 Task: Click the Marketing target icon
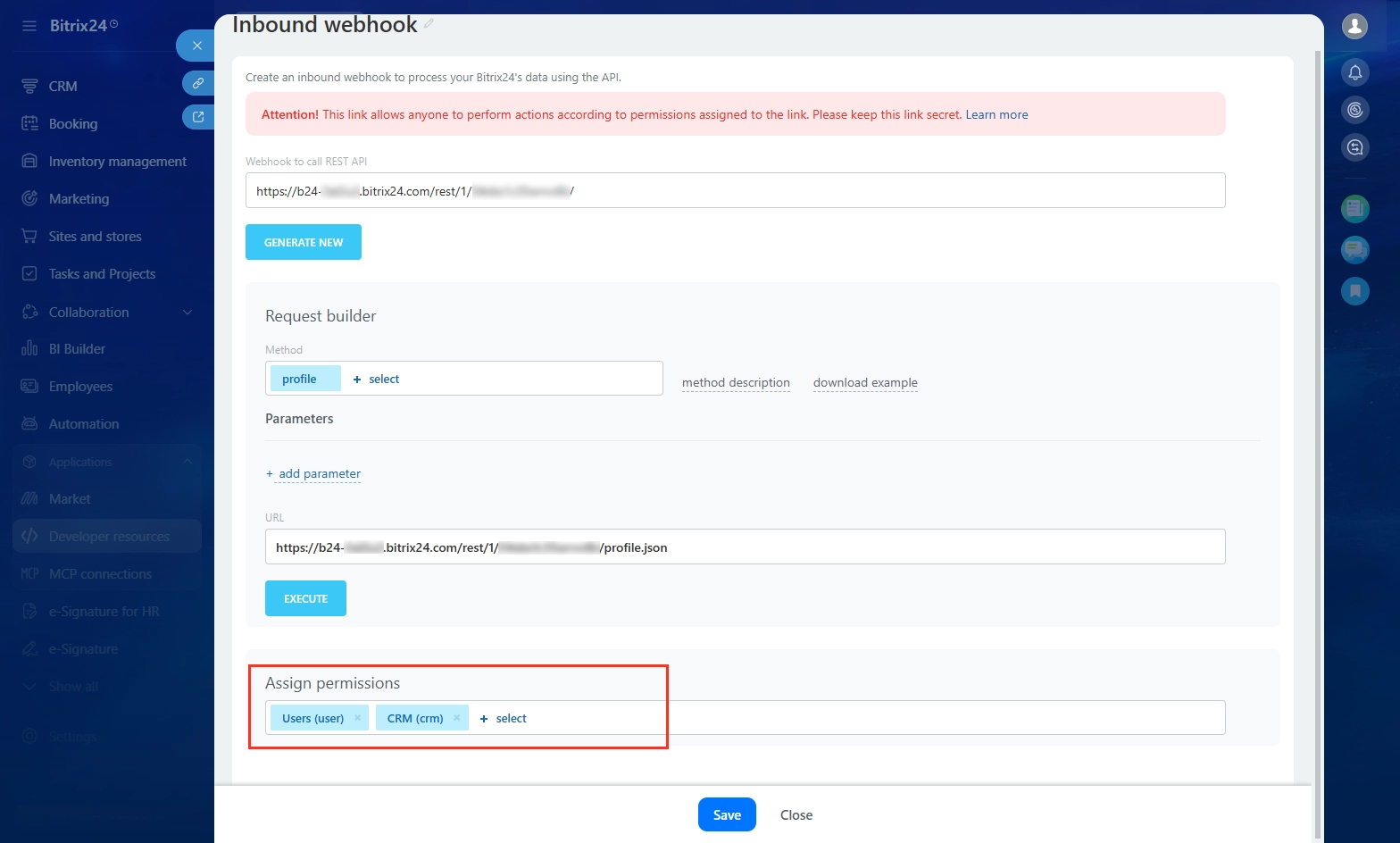(29, 198)
